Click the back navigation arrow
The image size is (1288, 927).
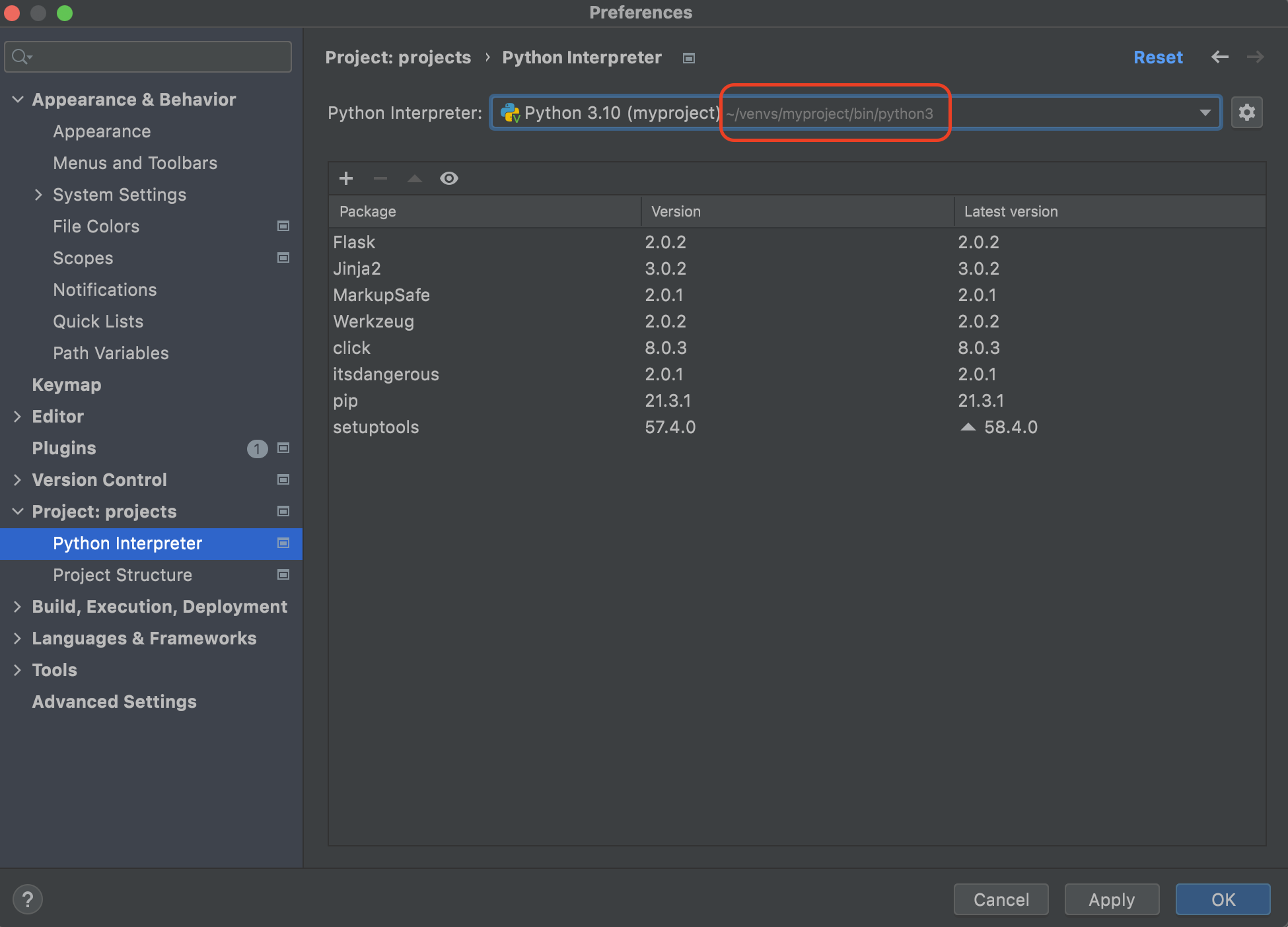click(x=1219, y=57)
